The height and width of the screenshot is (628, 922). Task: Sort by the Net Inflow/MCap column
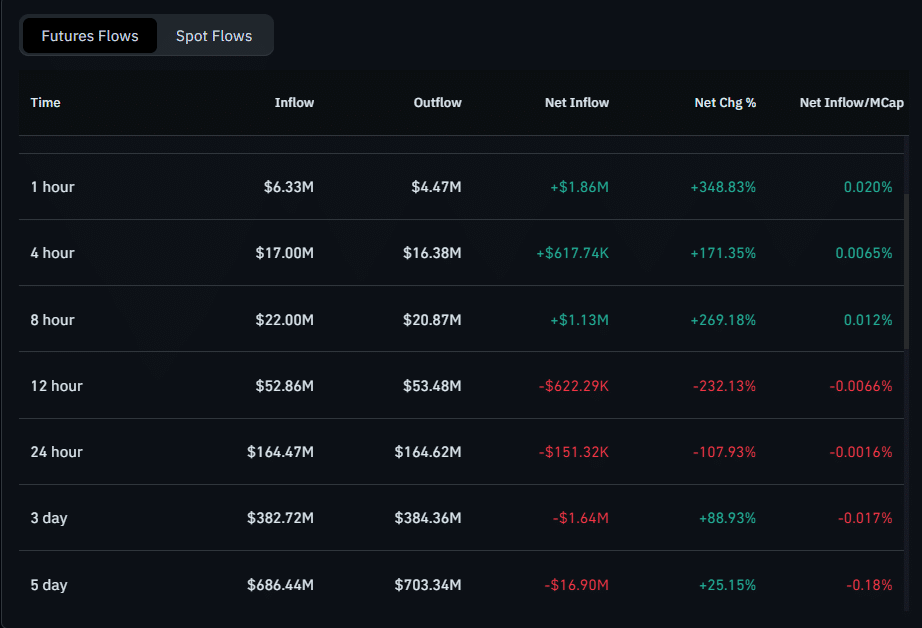pos(851,102)
